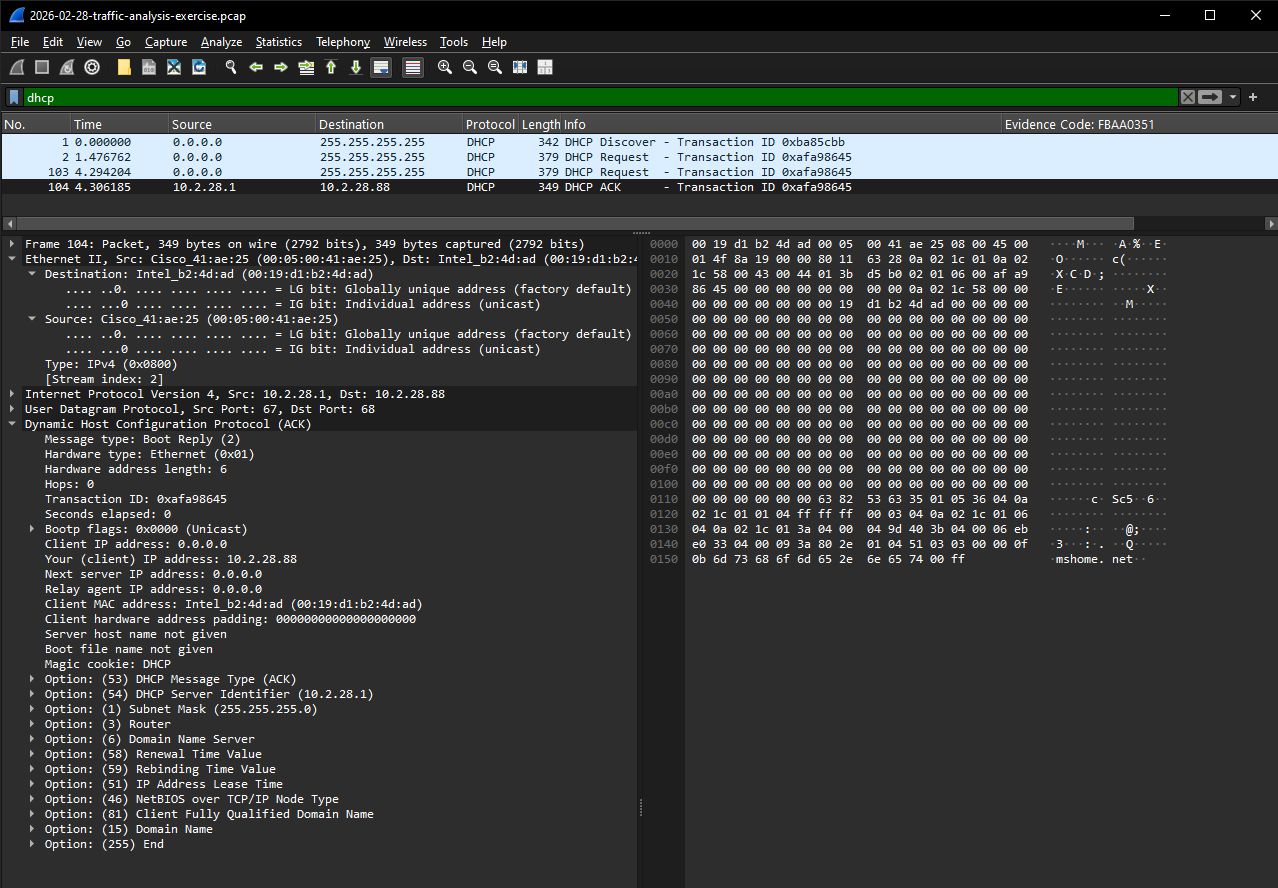Click into the dhcp filter field

coord(600,97)
